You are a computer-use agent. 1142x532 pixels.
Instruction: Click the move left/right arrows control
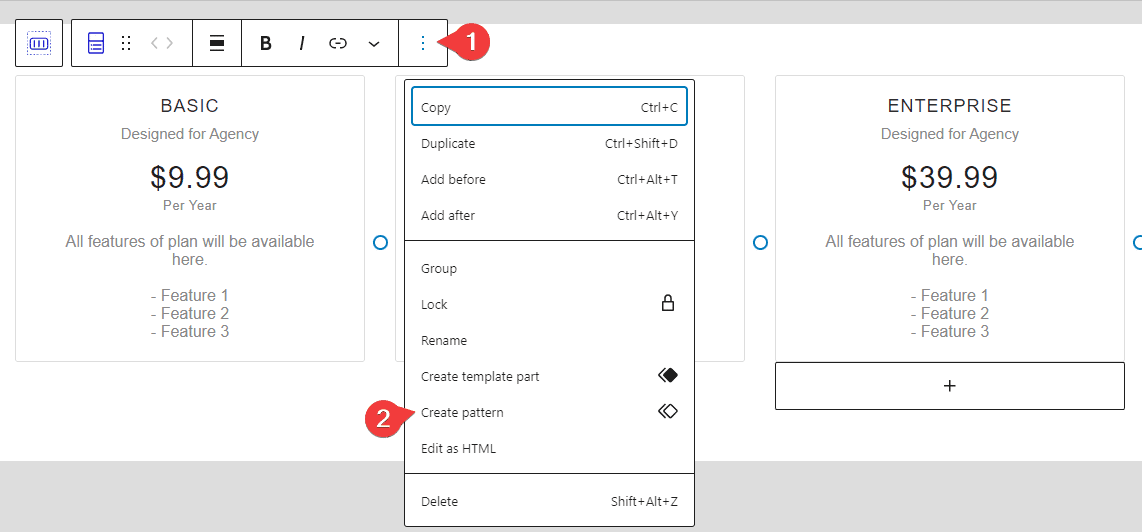(x=162, y=43)
